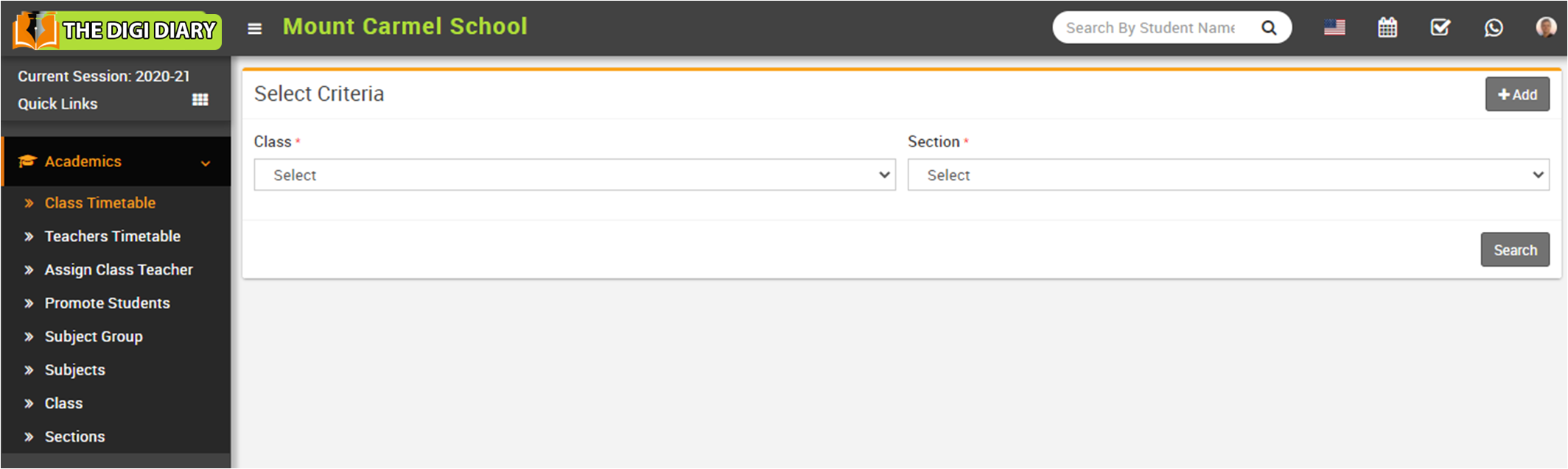
Task: Open the Quick Links grid icon
Action: click(200, 99)
